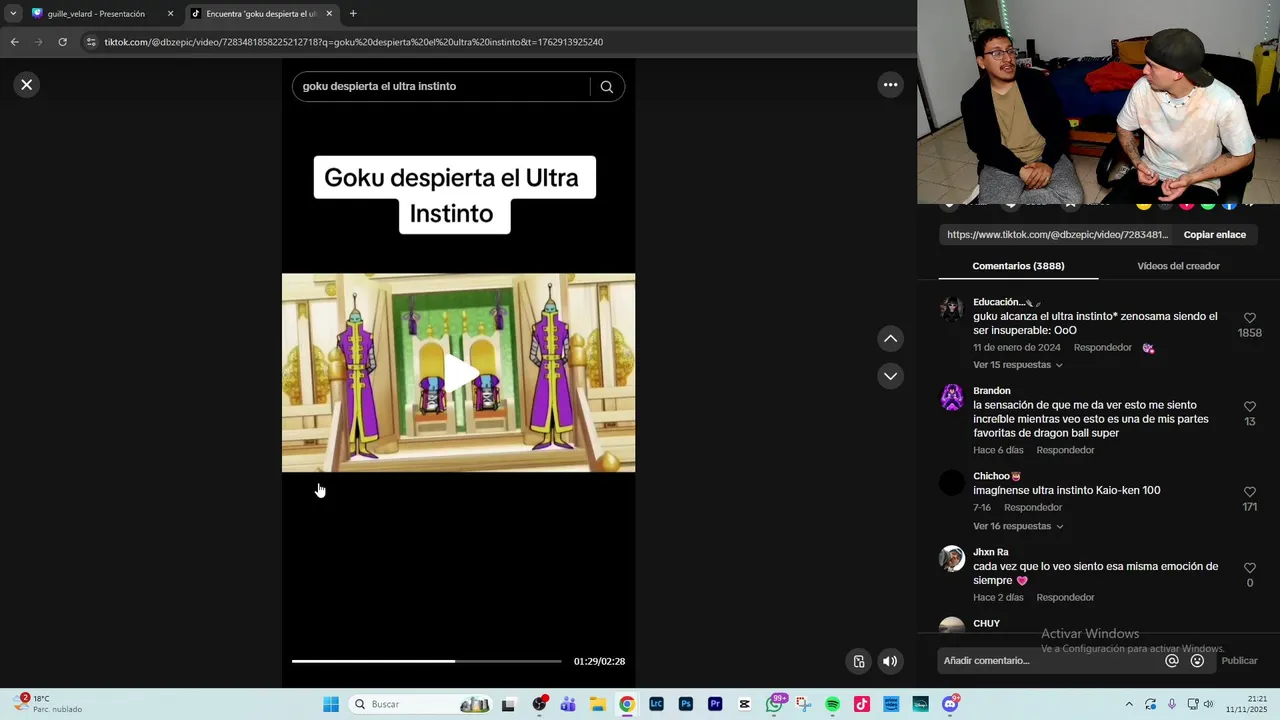Open Google Chrome from the taskbar
The image size is (1280, 720).
626,704
